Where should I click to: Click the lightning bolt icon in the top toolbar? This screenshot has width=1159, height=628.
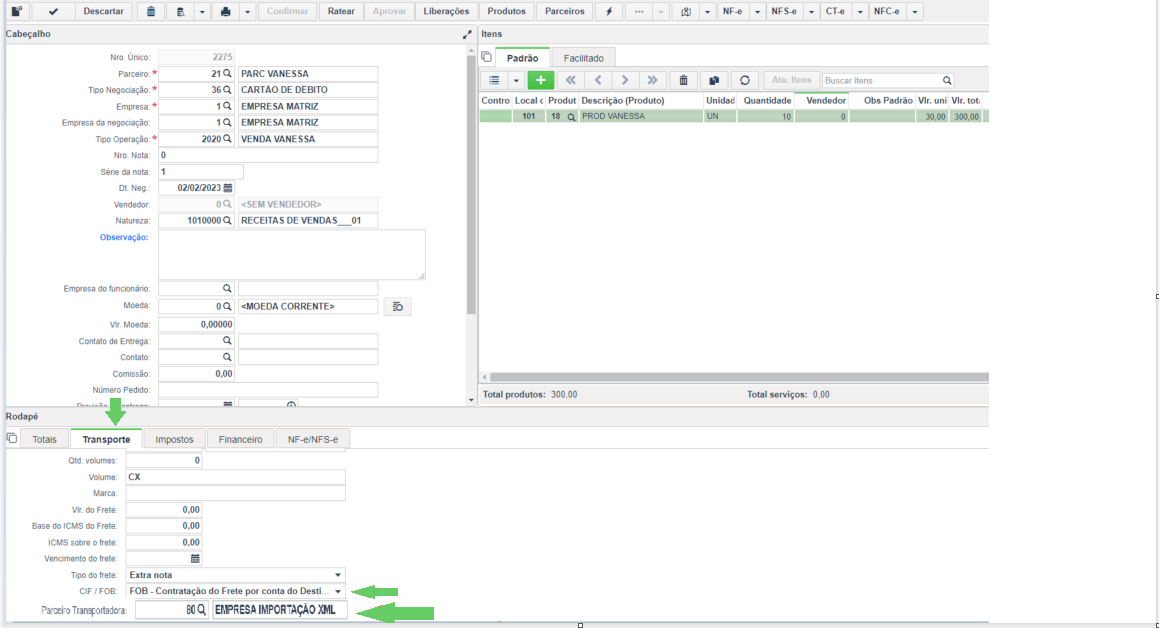609,11
